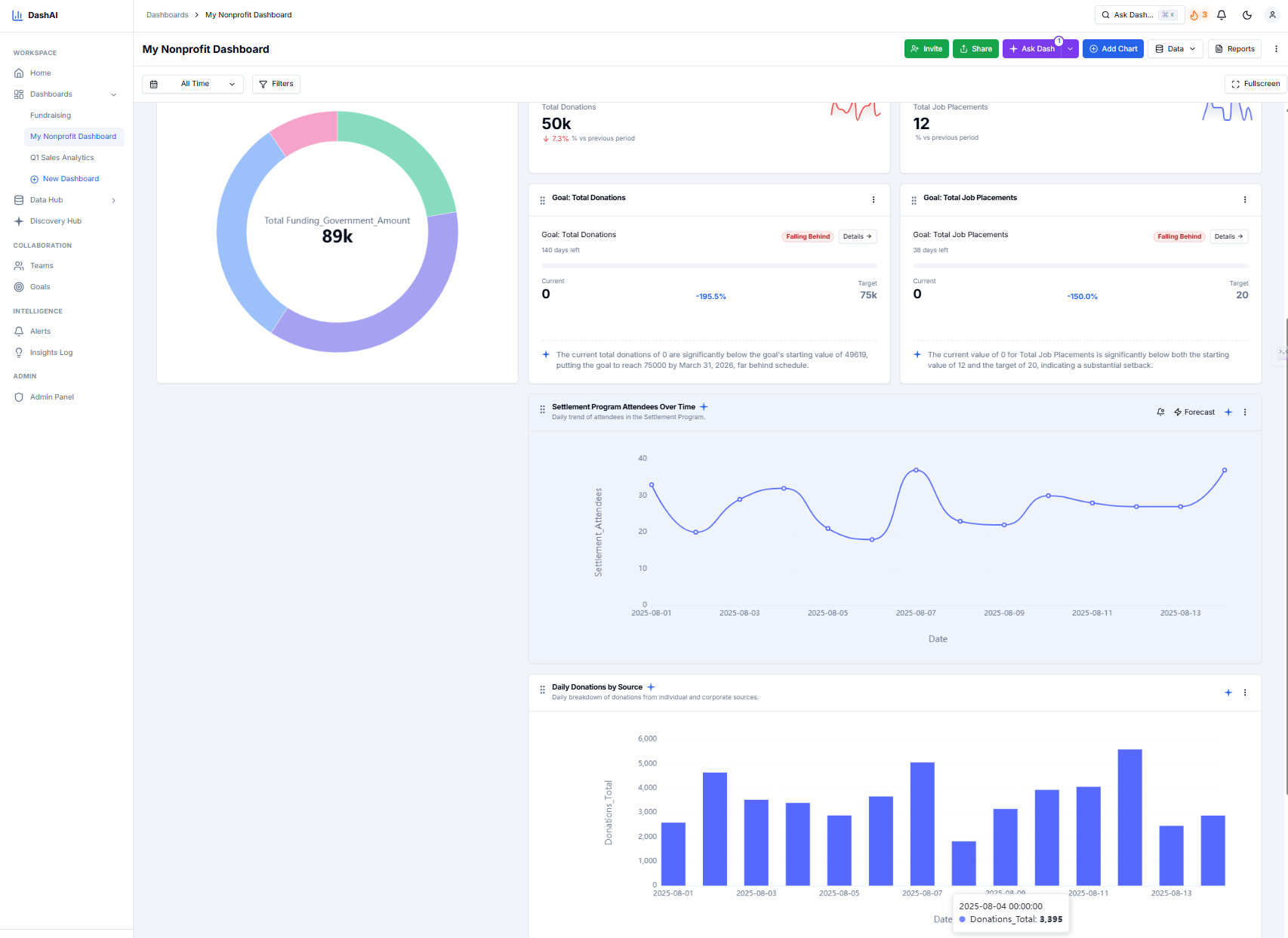1288x938 pixels.
Task: Click the Add Chart button
Action: (1113, 49)
